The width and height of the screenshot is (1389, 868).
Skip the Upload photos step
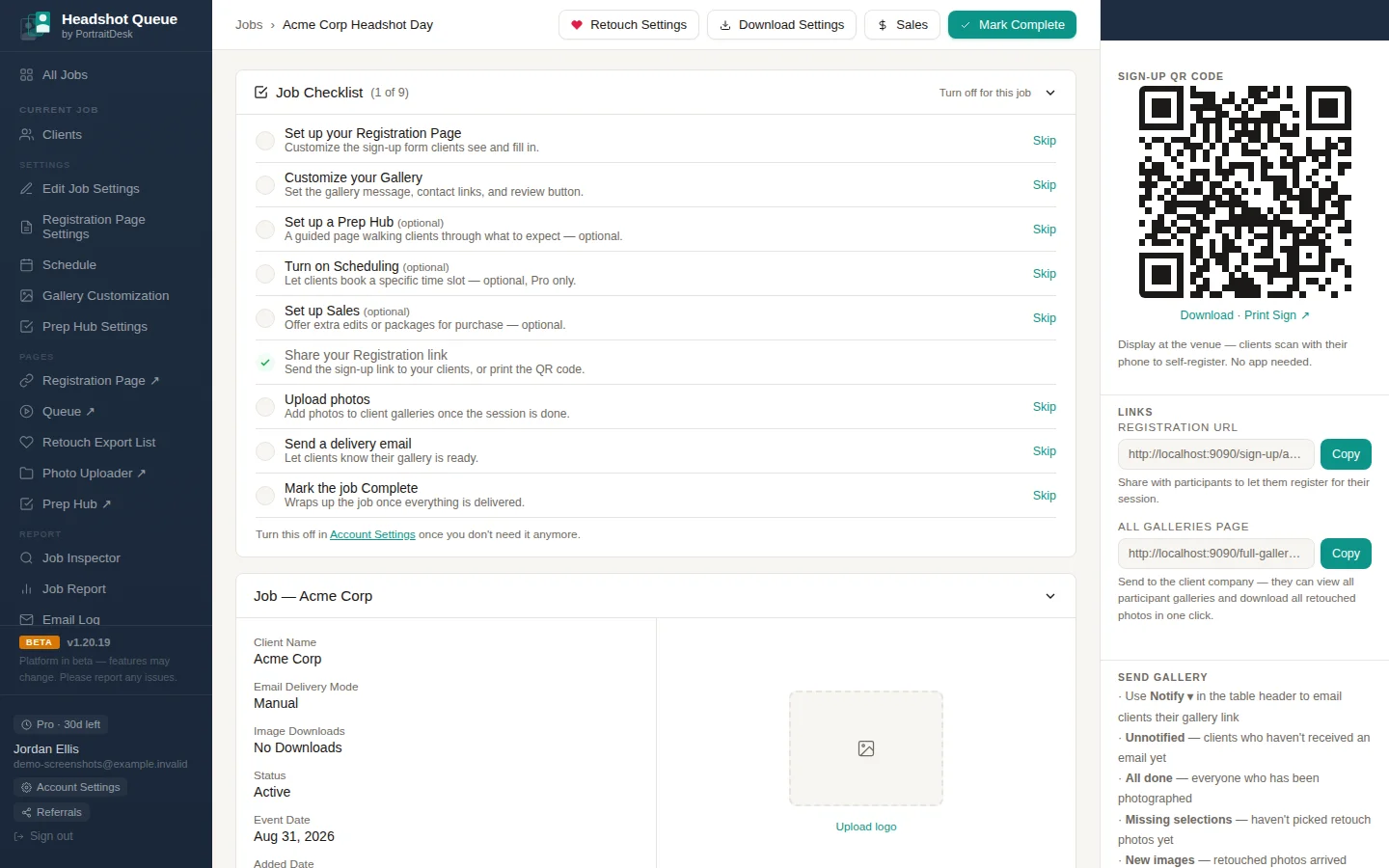1045,407
